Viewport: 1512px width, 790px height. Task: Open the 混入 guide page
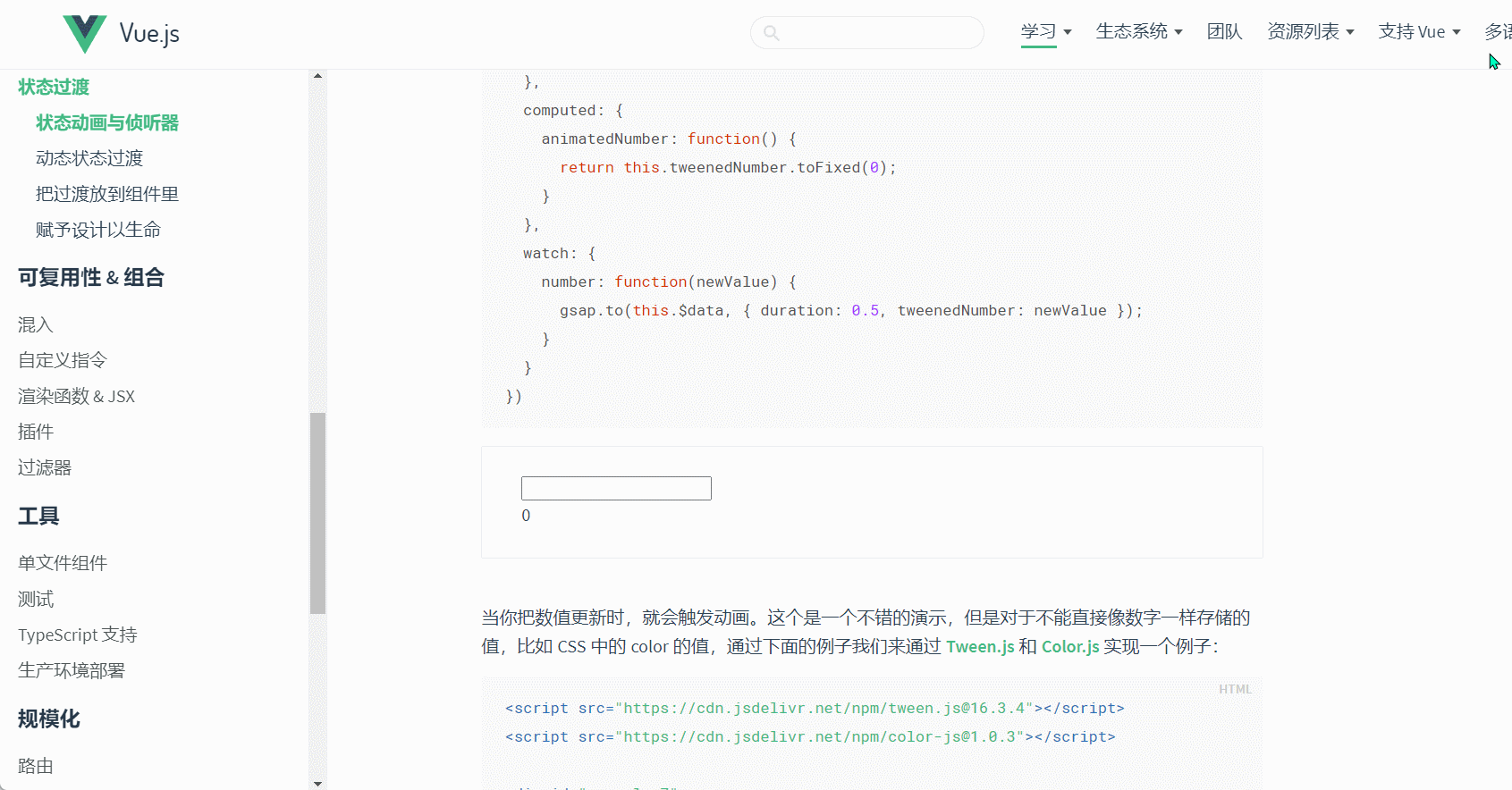[x=36, y=324]
